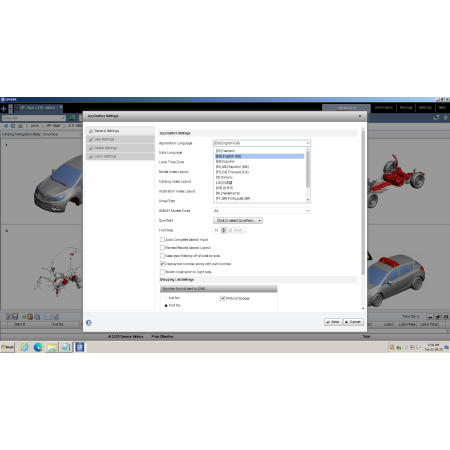Click the Font Size value field

217,230
